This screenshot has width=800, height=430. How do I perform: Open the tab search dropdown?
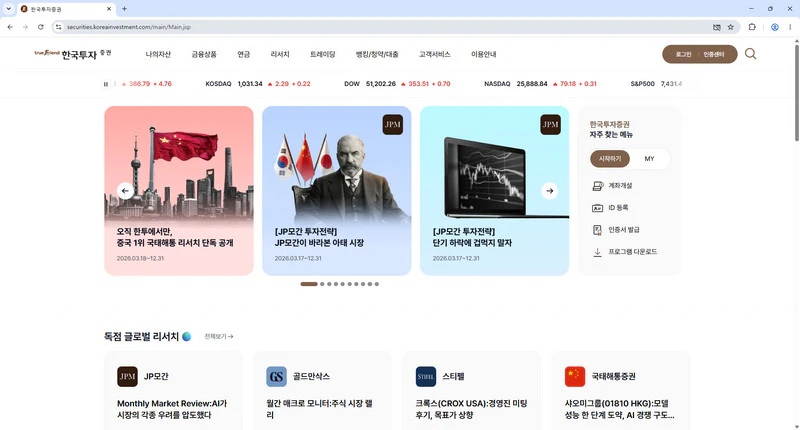(8, 9)
